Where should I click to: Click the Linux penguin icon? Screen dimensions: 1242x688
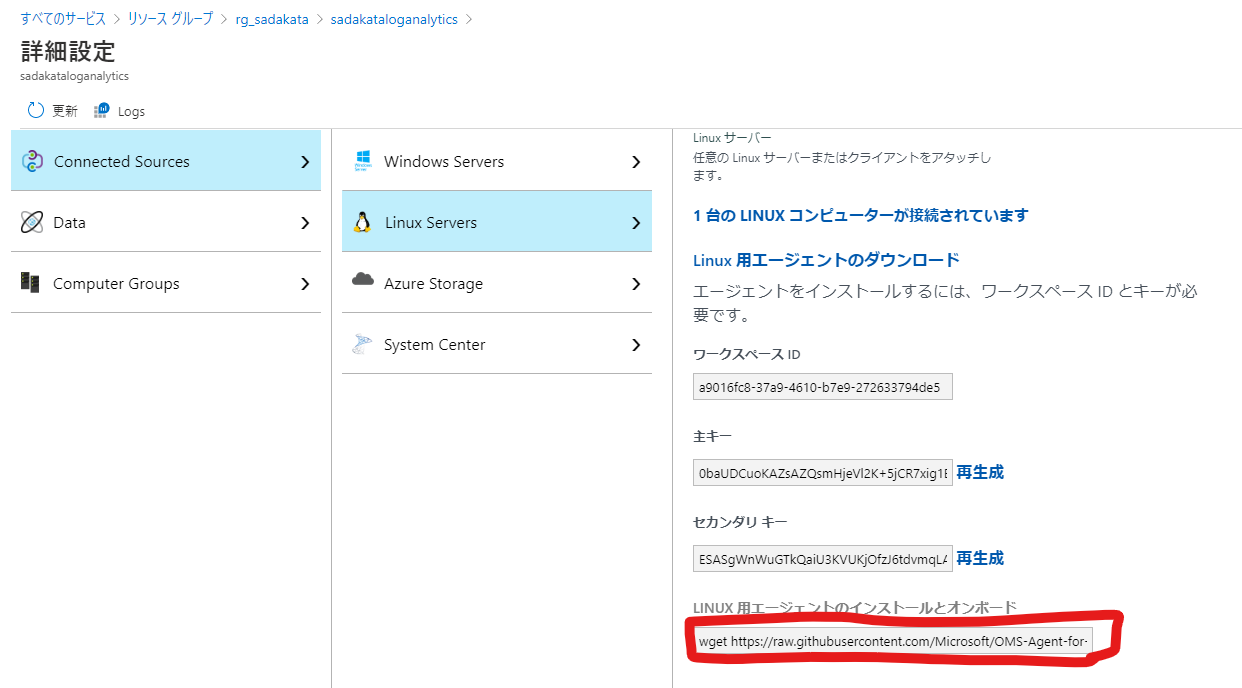pyautogui.click(x=362, y=222)
